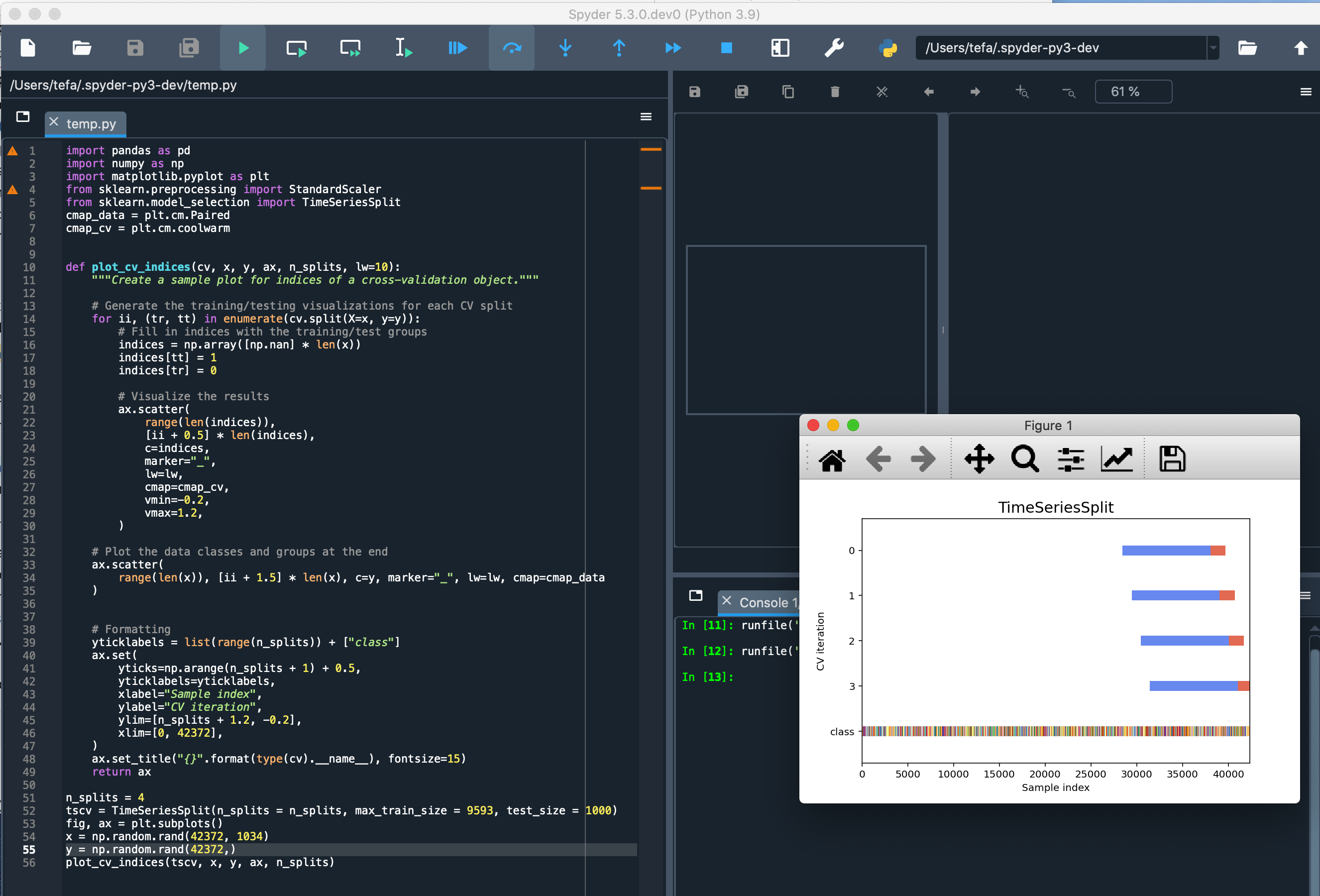Open the Plots pane options menu
This screenshot has height=896, width=1320.
tap(1305, 92)
